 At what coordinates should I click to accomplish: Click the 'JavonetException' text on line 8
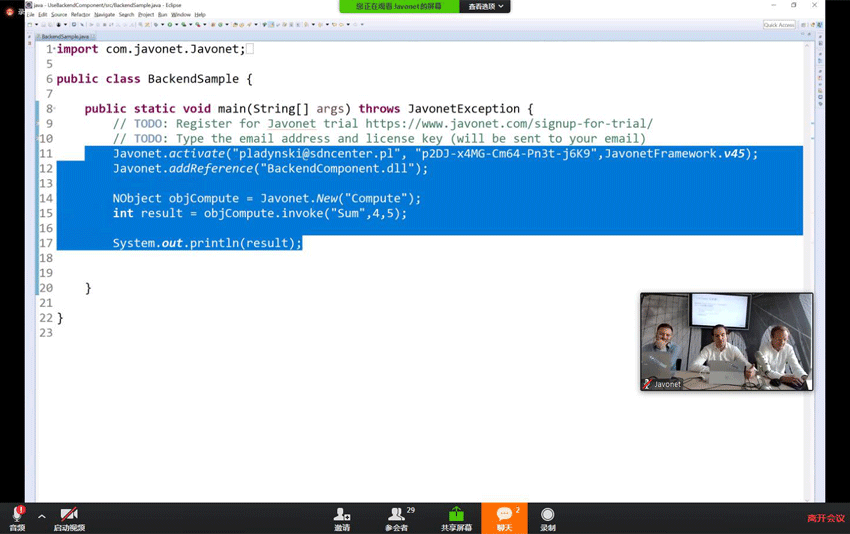point(463,109)
